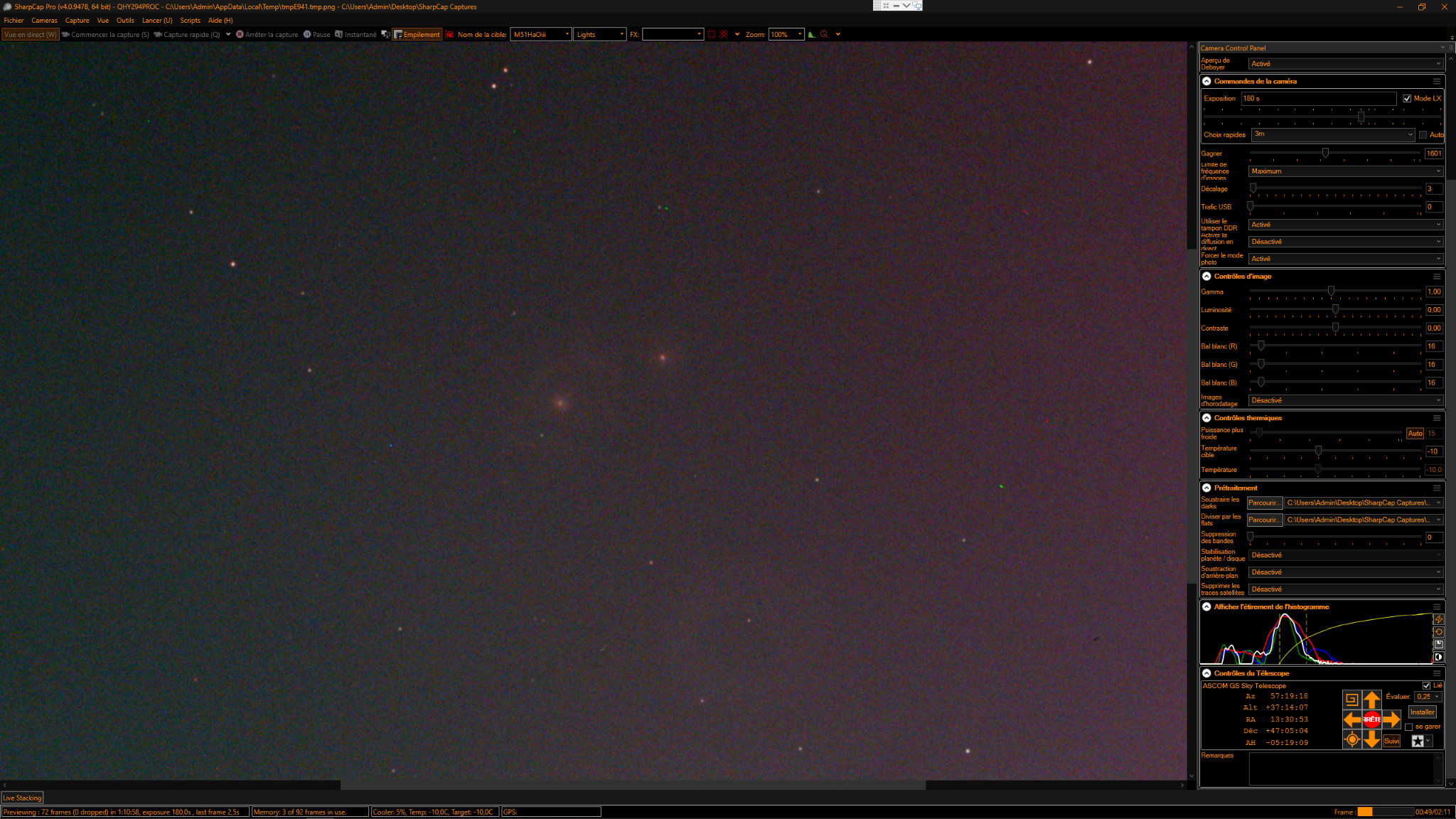Open the Prétraitement section menu icon
This screenshot has height=819, width=1456.
tap(1437, 488)
